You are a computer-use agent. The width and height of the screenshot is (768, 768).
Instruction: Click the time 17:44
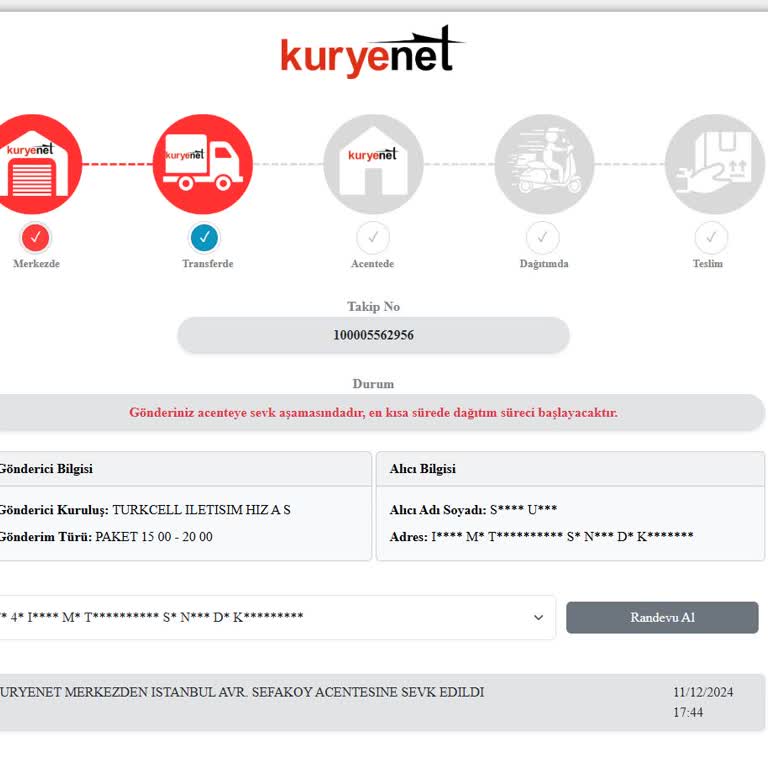click(x=688, y=712)
